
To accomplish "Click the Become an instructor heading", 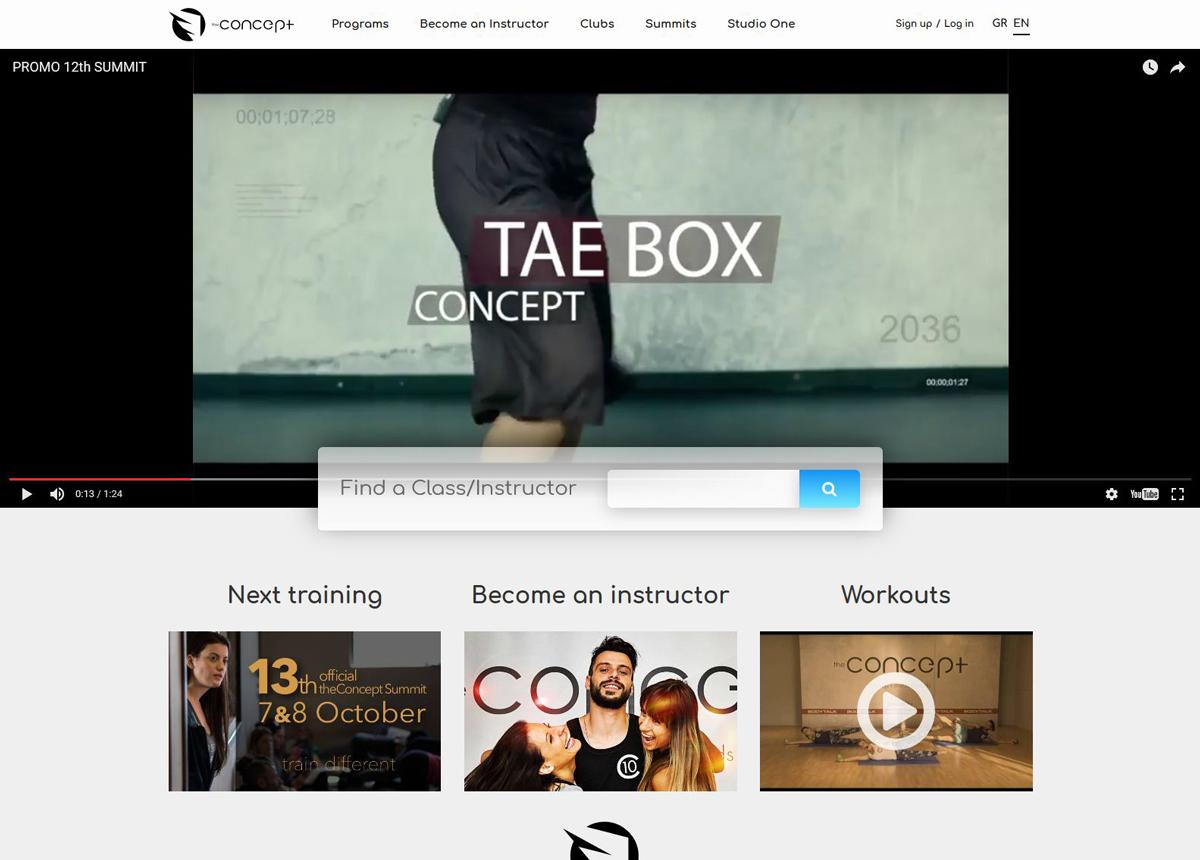I will (x=600, y=595).
